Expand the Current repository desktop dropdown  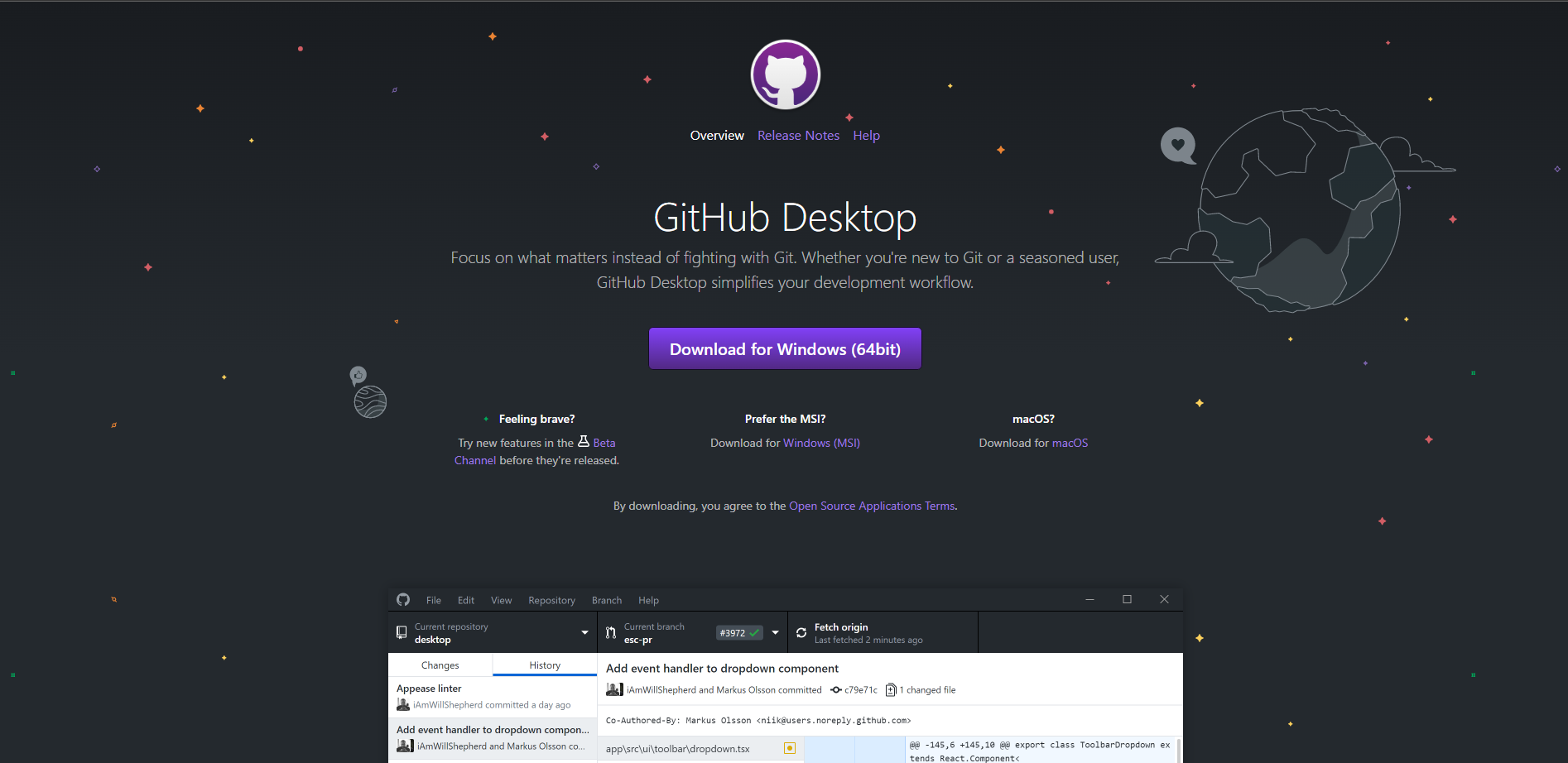(493, 633)
